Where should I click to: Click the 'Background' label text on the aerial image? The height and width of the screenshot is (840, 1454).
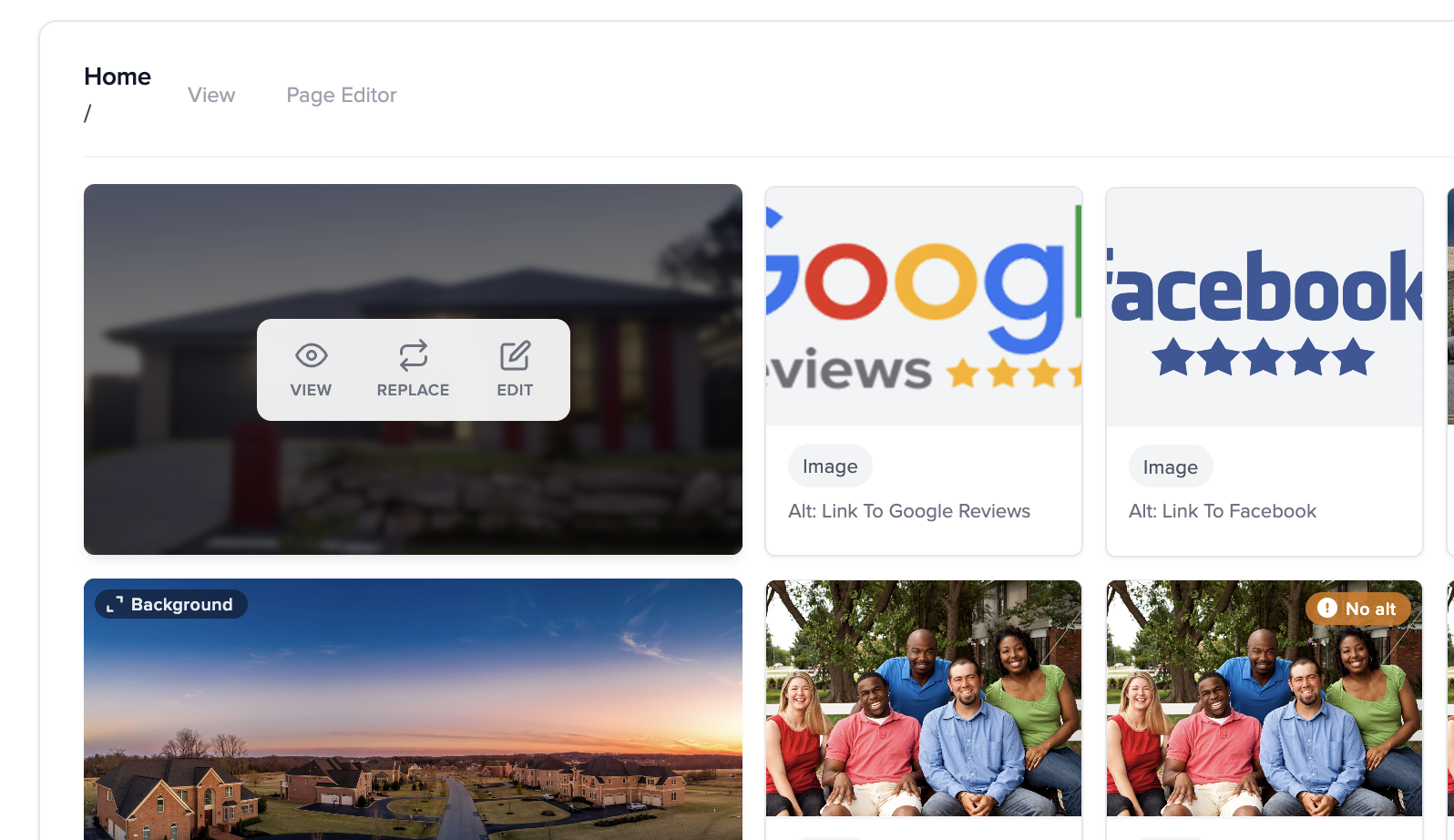181,605
